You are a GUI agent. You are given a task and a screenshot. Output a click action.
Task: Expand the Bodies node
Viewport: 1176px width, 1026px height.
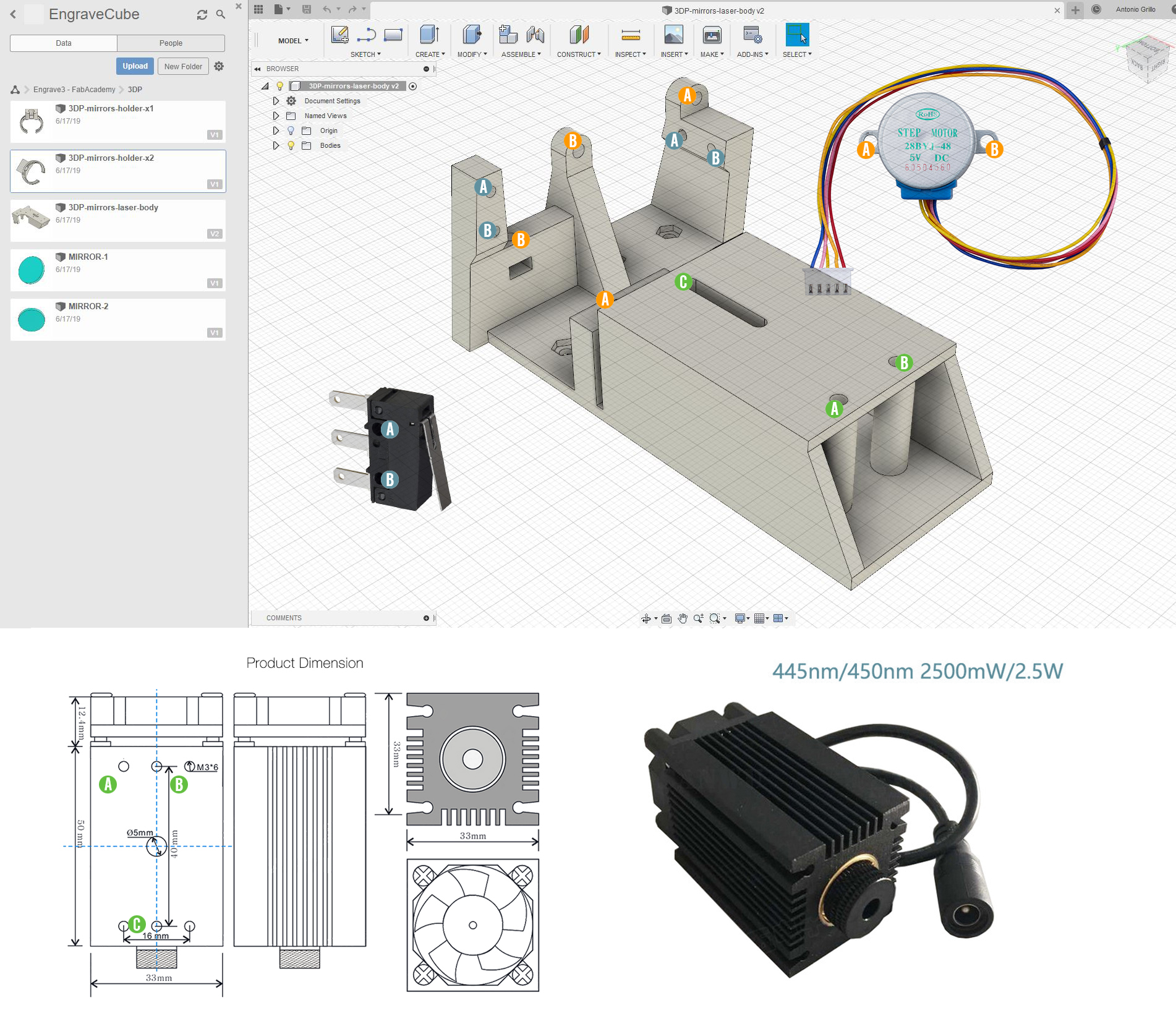276,145
